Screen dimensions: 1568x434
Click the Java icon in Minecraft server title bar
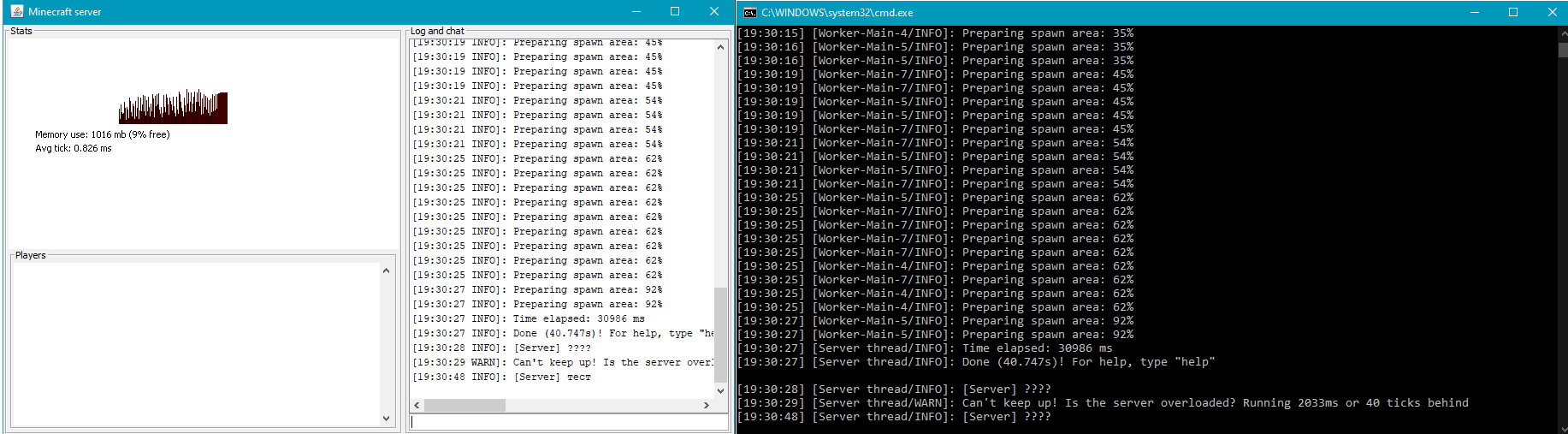(17, 12)
